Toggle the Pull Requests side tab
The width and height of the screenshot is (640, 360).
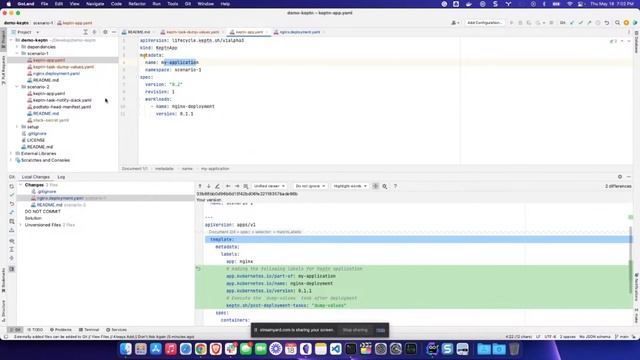pyautogui.click(x=3, y=70)
